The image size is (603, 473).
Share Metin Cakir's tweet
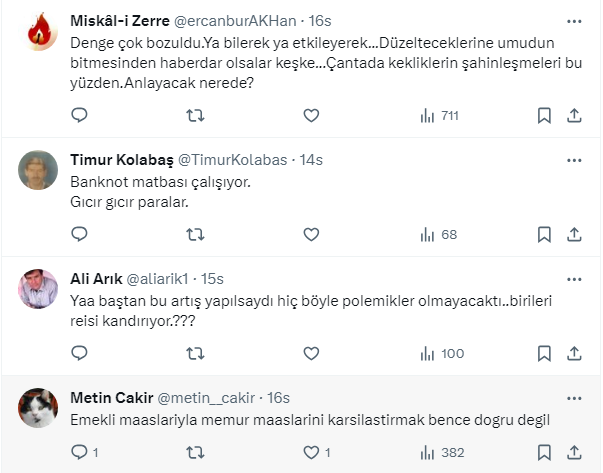[574, 453]
